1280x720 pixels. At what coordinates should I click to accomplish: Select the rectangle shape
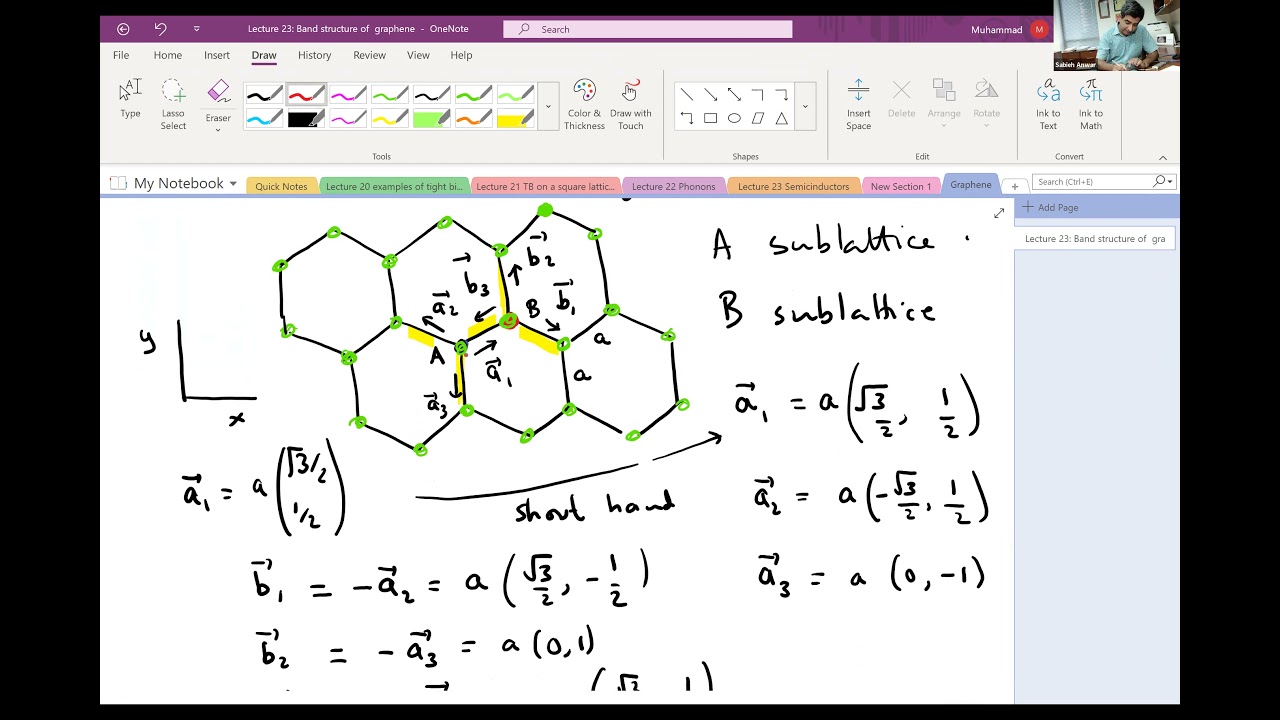[710, 118]
